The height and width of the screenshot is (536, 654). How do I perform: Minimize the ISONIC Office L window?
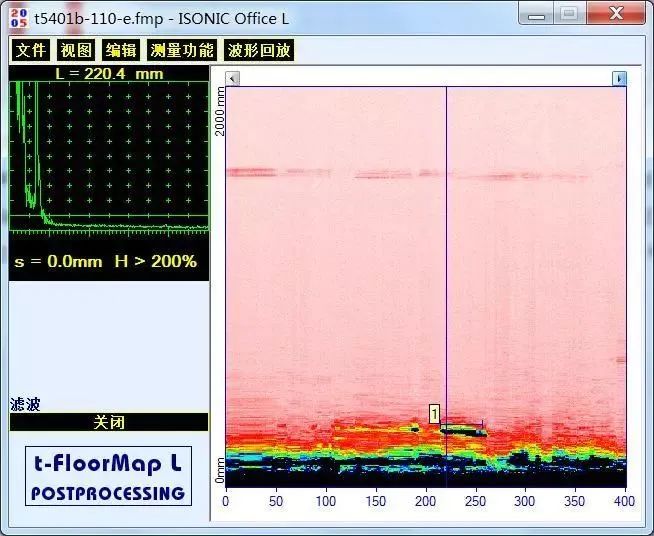click(536, 15)
